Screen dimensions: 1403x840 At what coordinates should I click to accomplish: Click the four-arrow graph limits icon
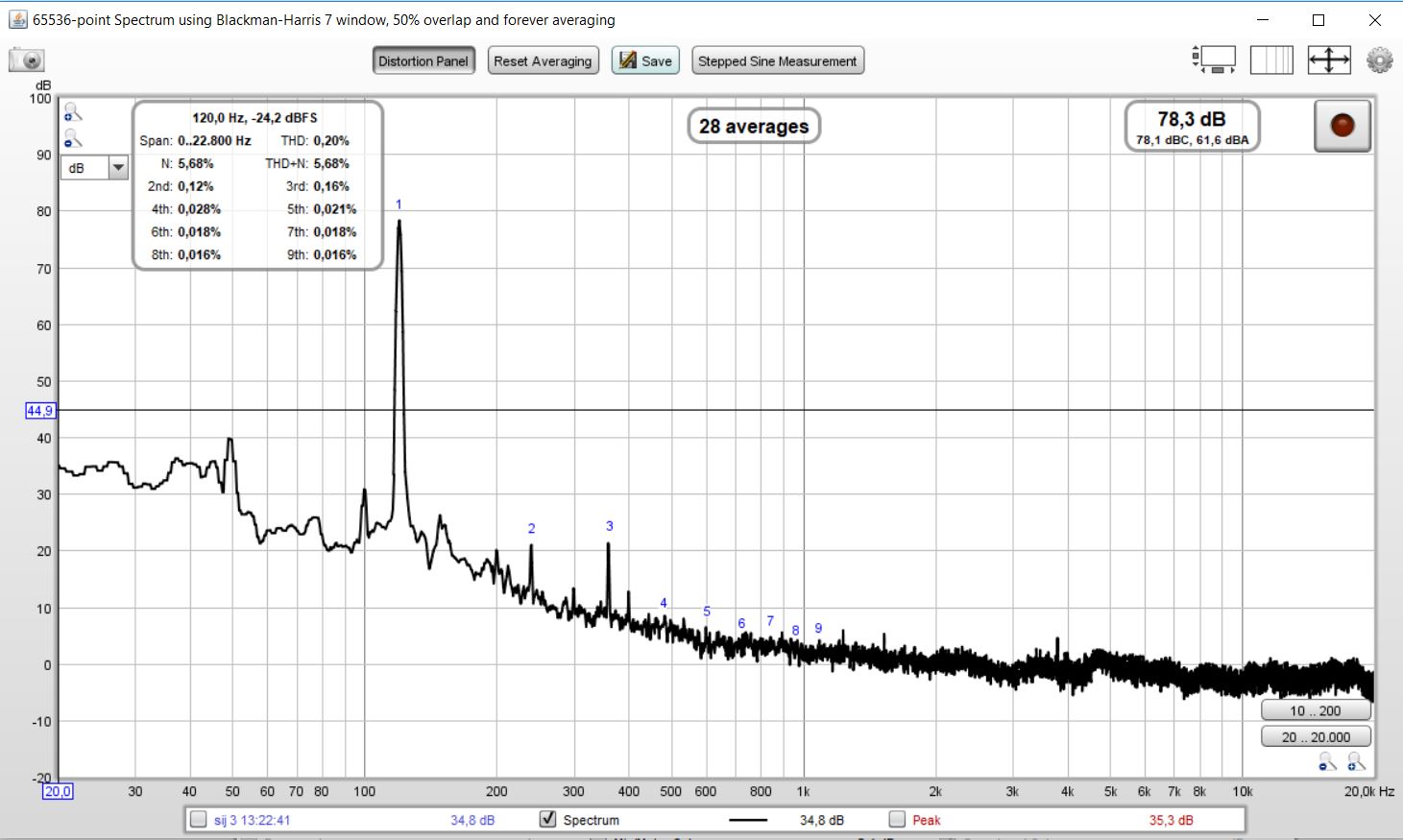click(1329, 60)
